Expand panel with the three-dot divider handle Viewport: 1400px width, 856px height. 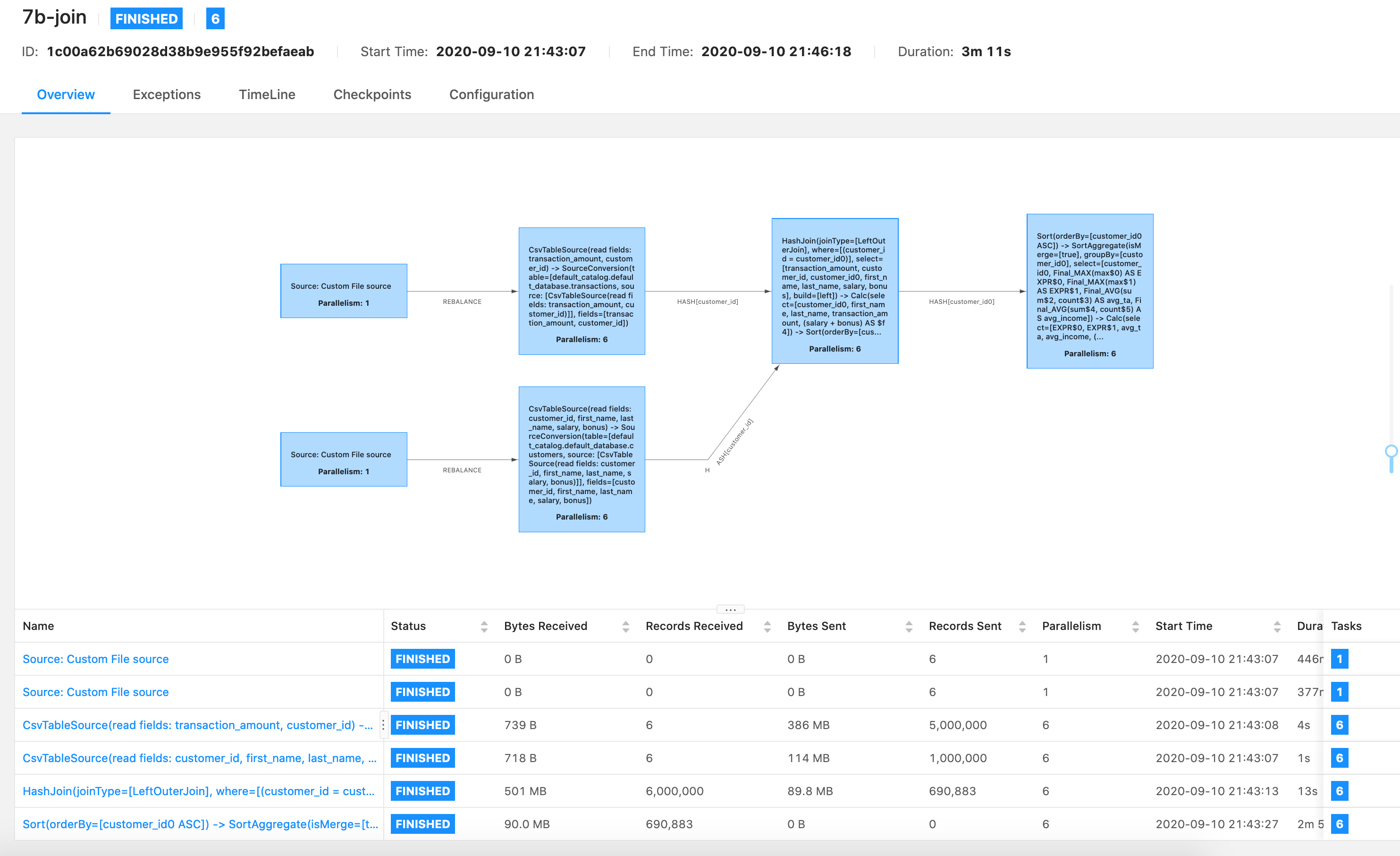pos(730,610)
